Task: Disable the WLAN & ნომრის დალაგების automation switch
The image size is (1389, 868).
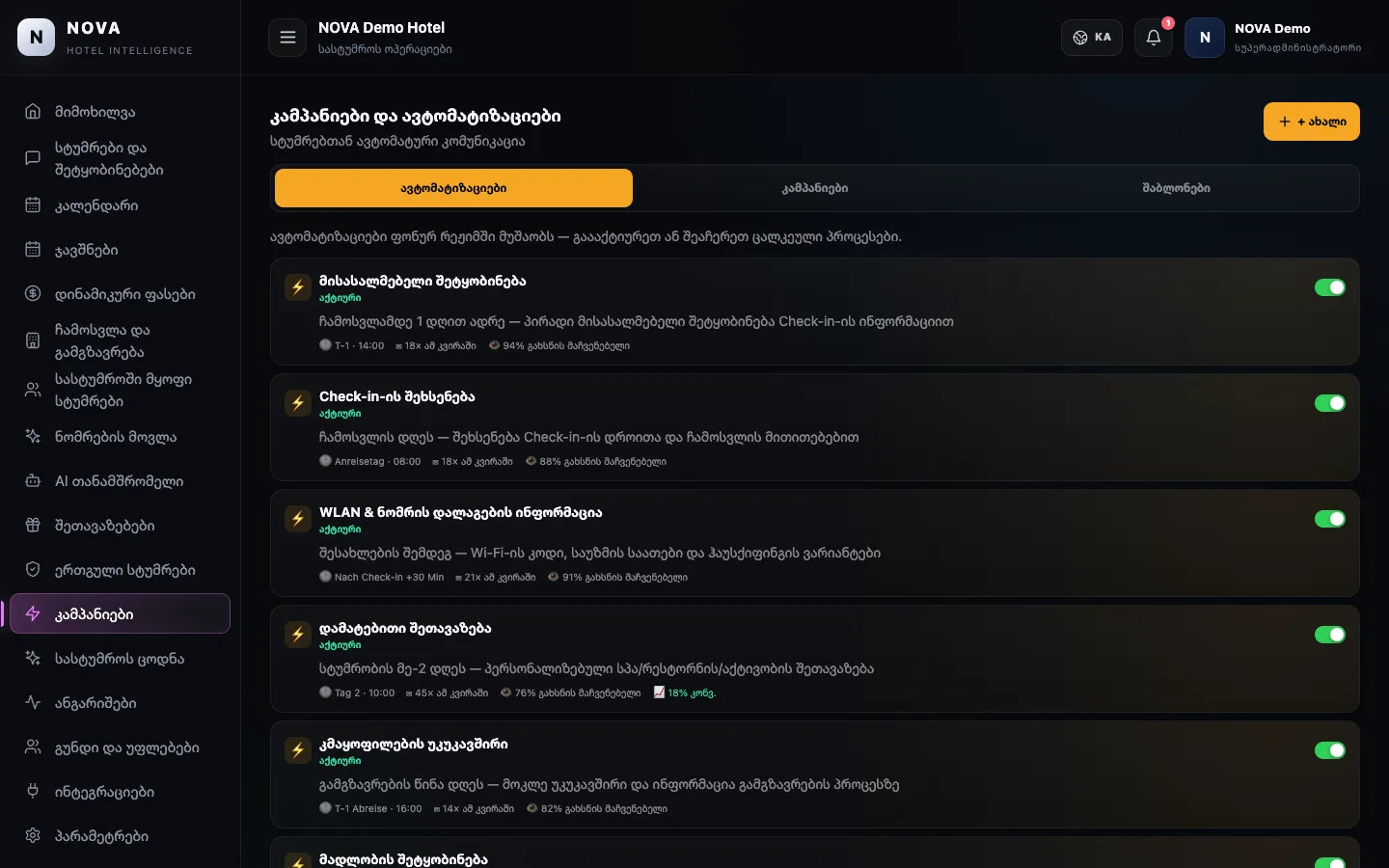Action: point(1330,519)
